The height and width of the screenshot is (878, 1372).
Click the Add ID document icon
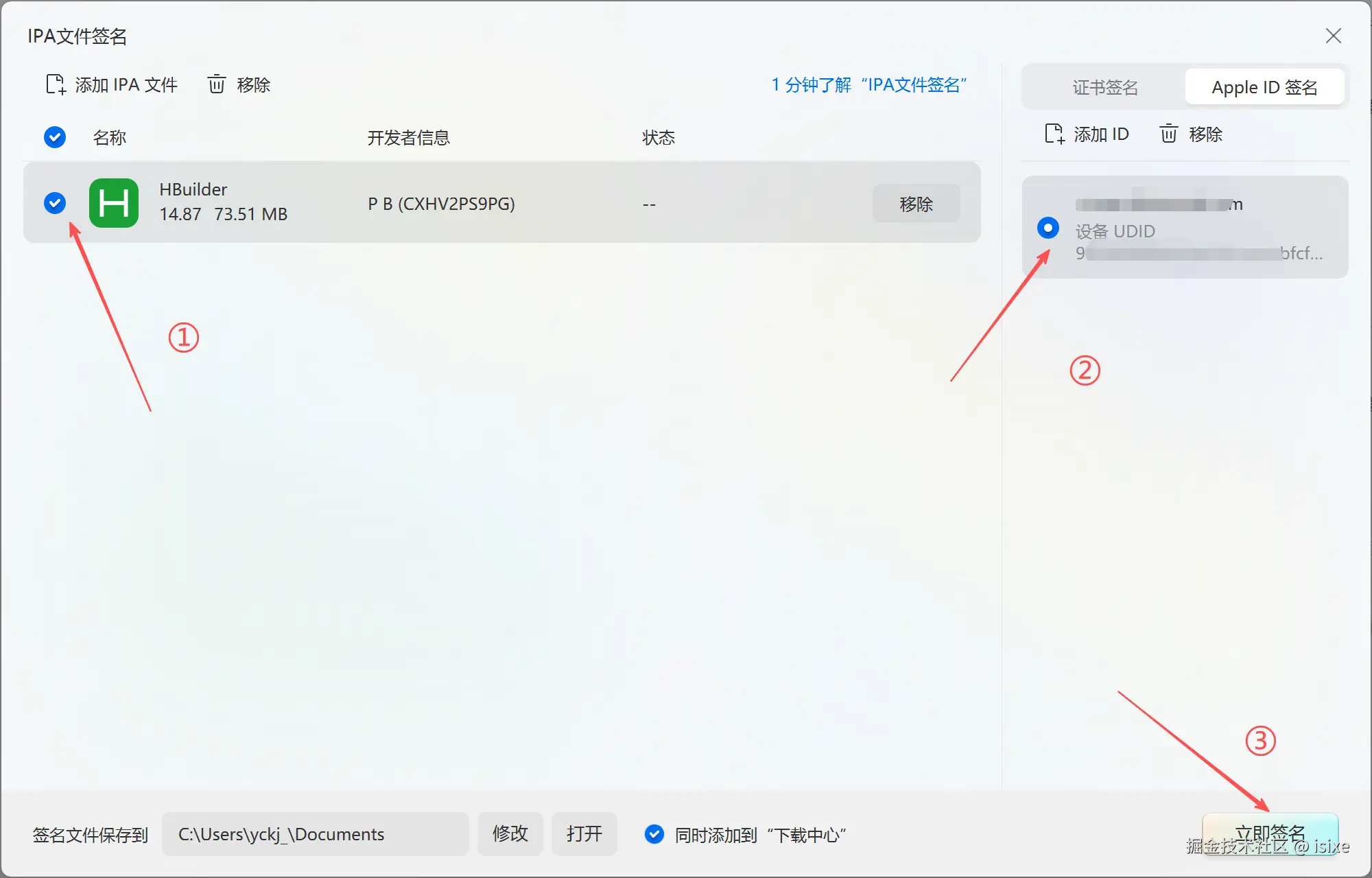[1054, 134]
